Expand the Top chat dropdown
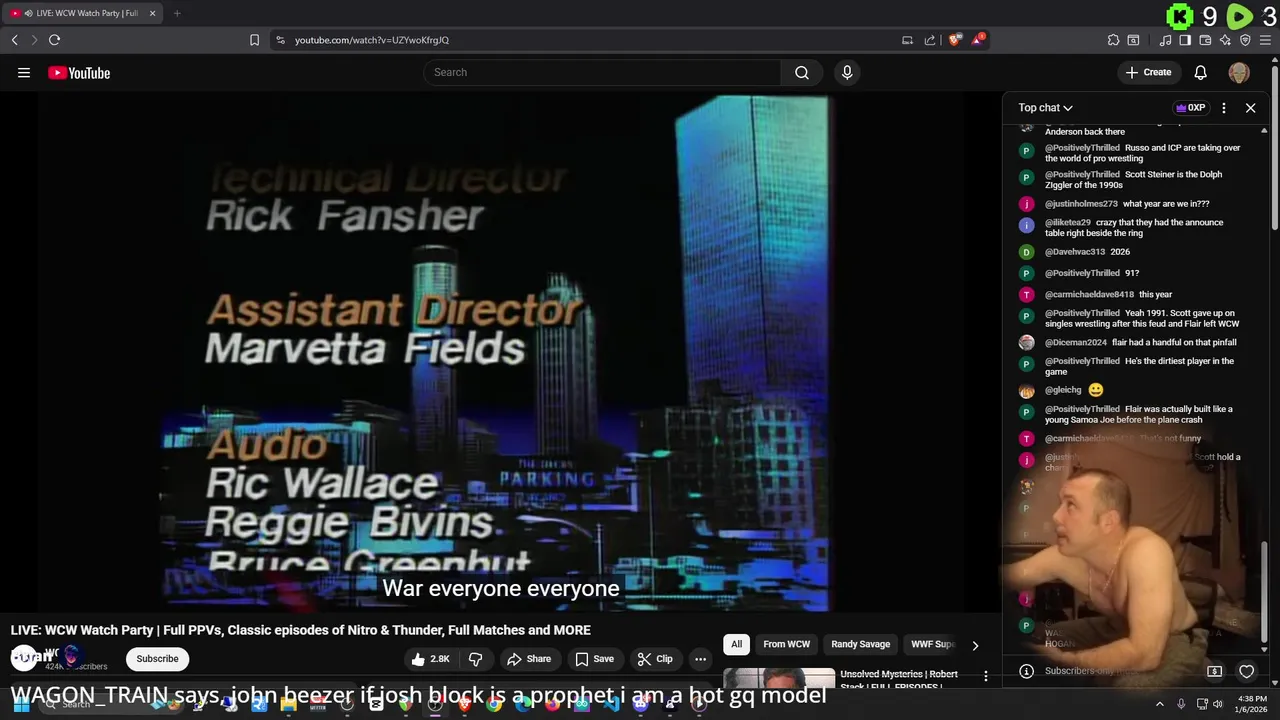 1045,108
